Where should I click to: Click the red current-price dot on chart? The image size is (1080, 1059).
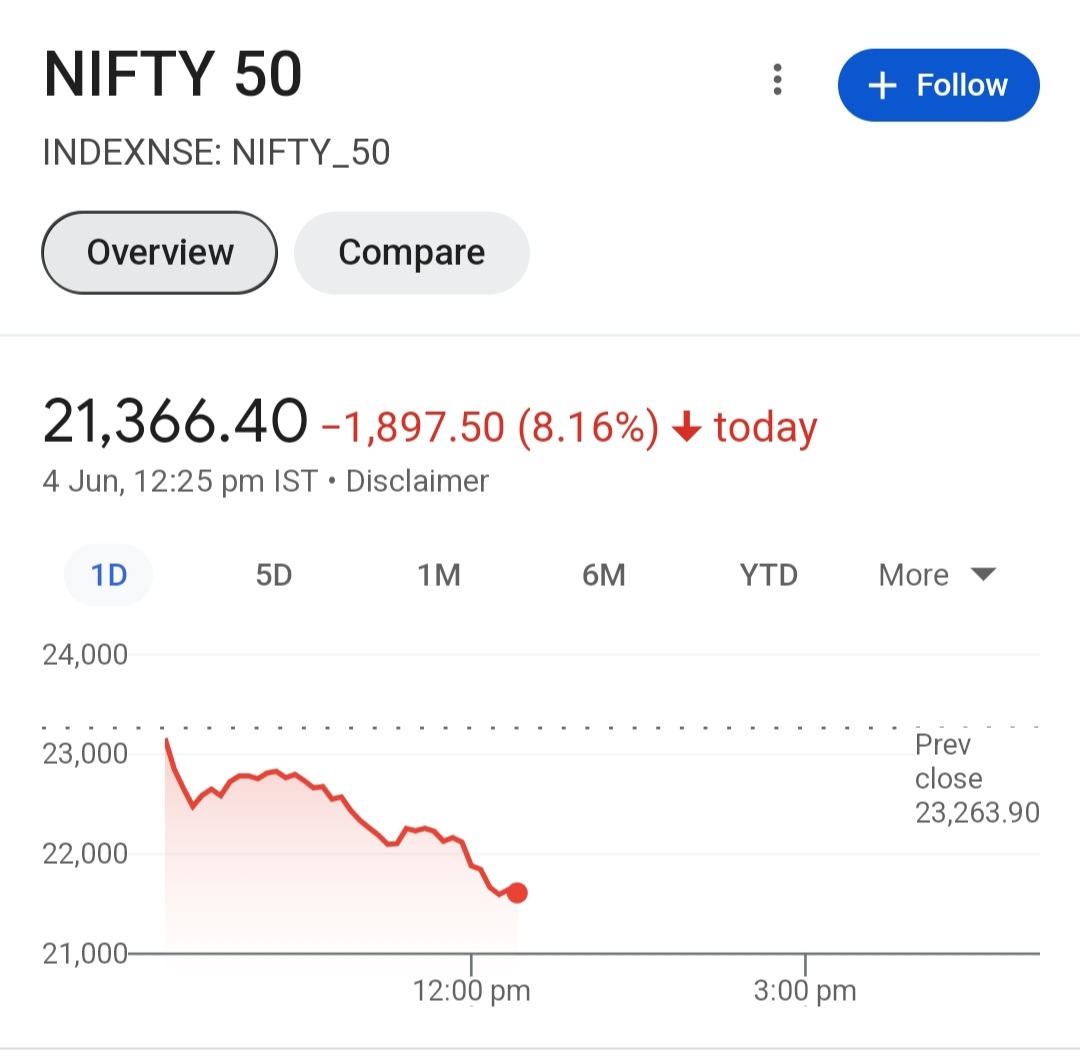coord(517,893)
